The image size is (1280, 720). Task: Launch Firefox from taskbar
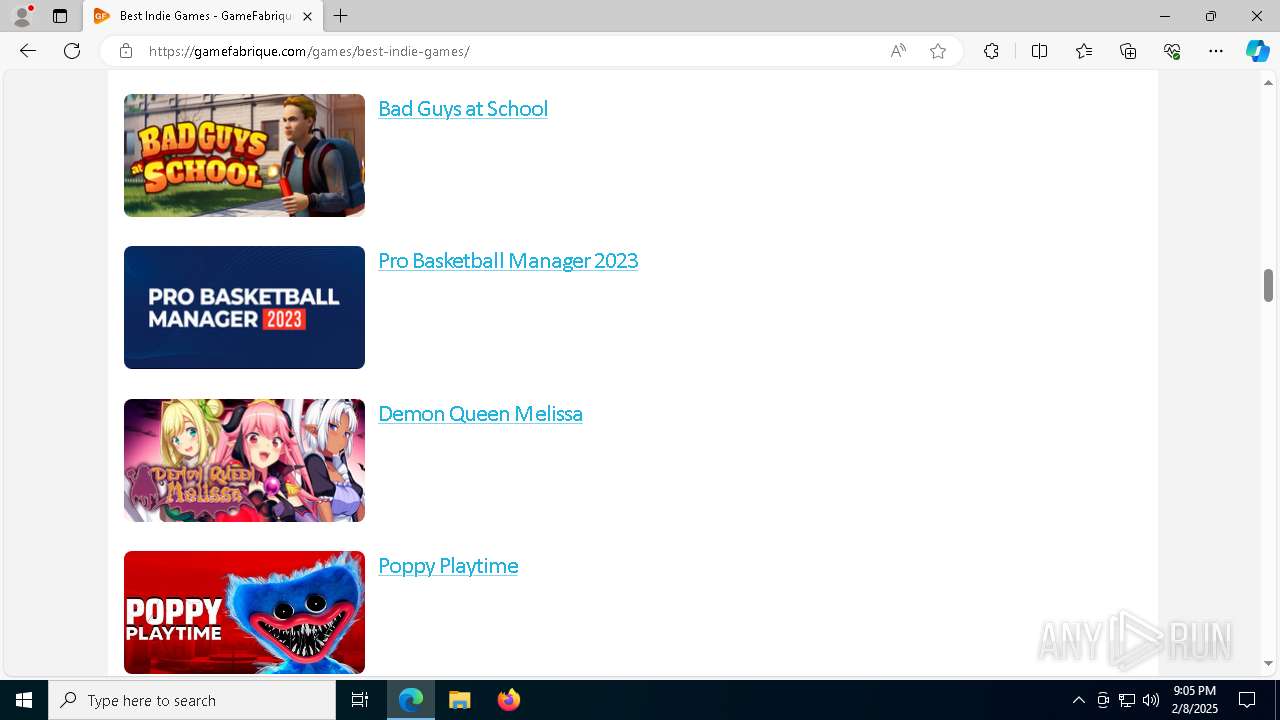click(x=508, y=700)
